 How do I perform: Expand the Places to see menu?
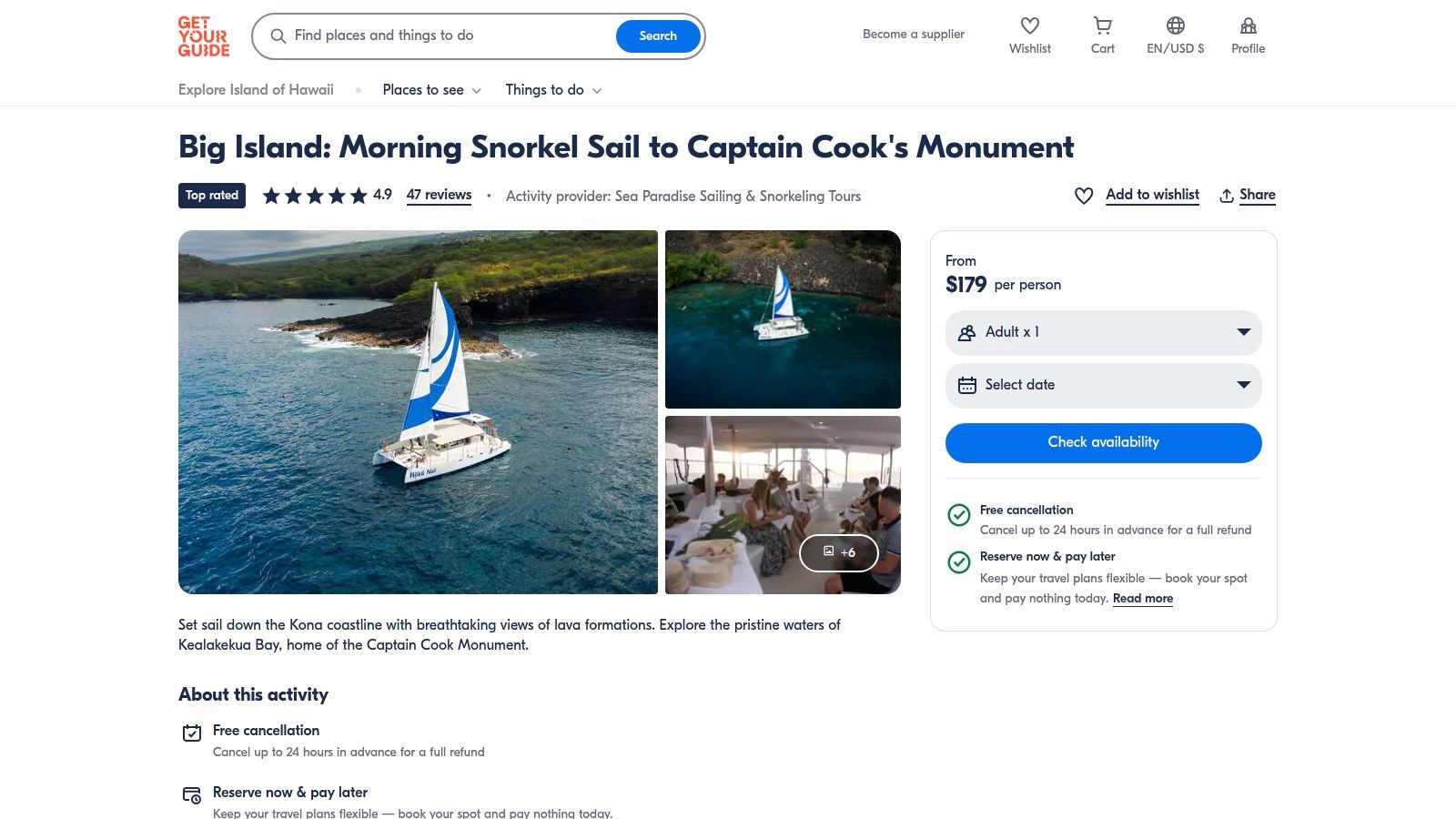[431, 90]
